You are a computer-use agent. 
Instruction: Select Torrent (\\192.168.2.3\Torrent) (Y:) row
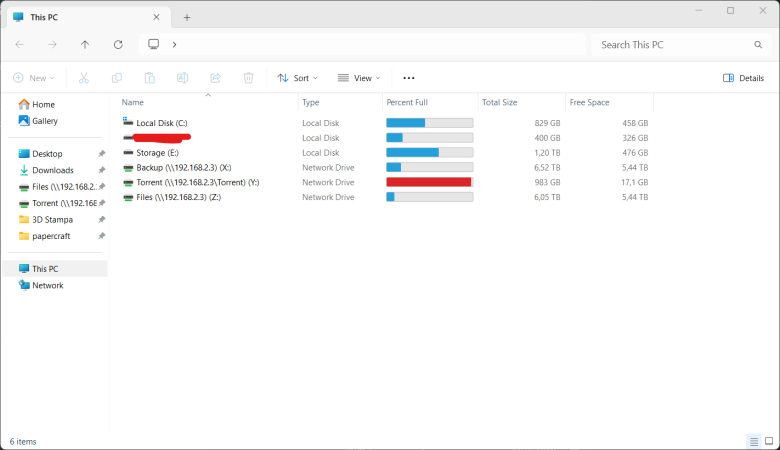197,182
